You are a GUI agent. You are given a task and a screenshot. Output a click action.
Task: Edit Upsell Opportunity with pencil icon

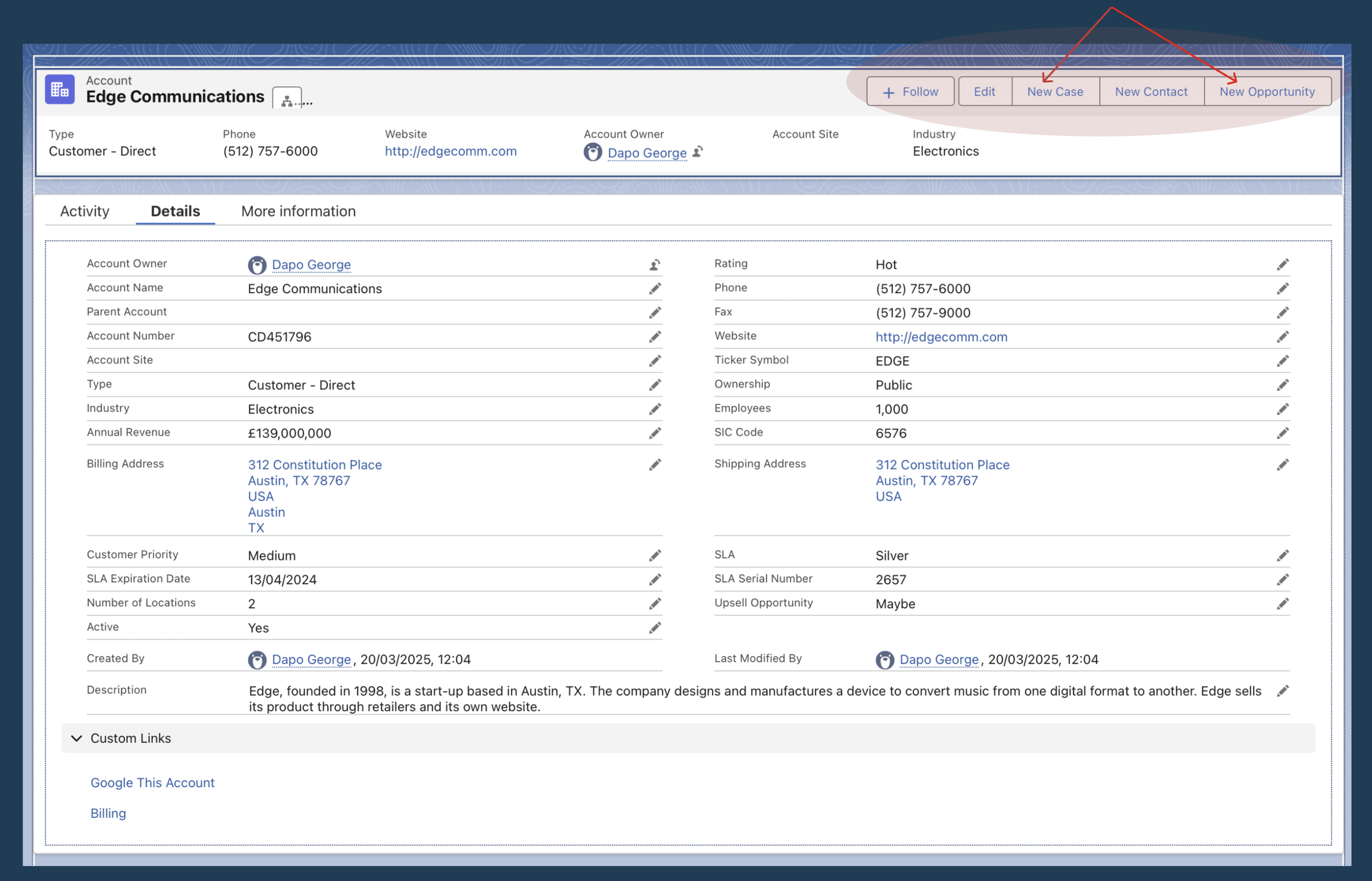(1283, 604)
